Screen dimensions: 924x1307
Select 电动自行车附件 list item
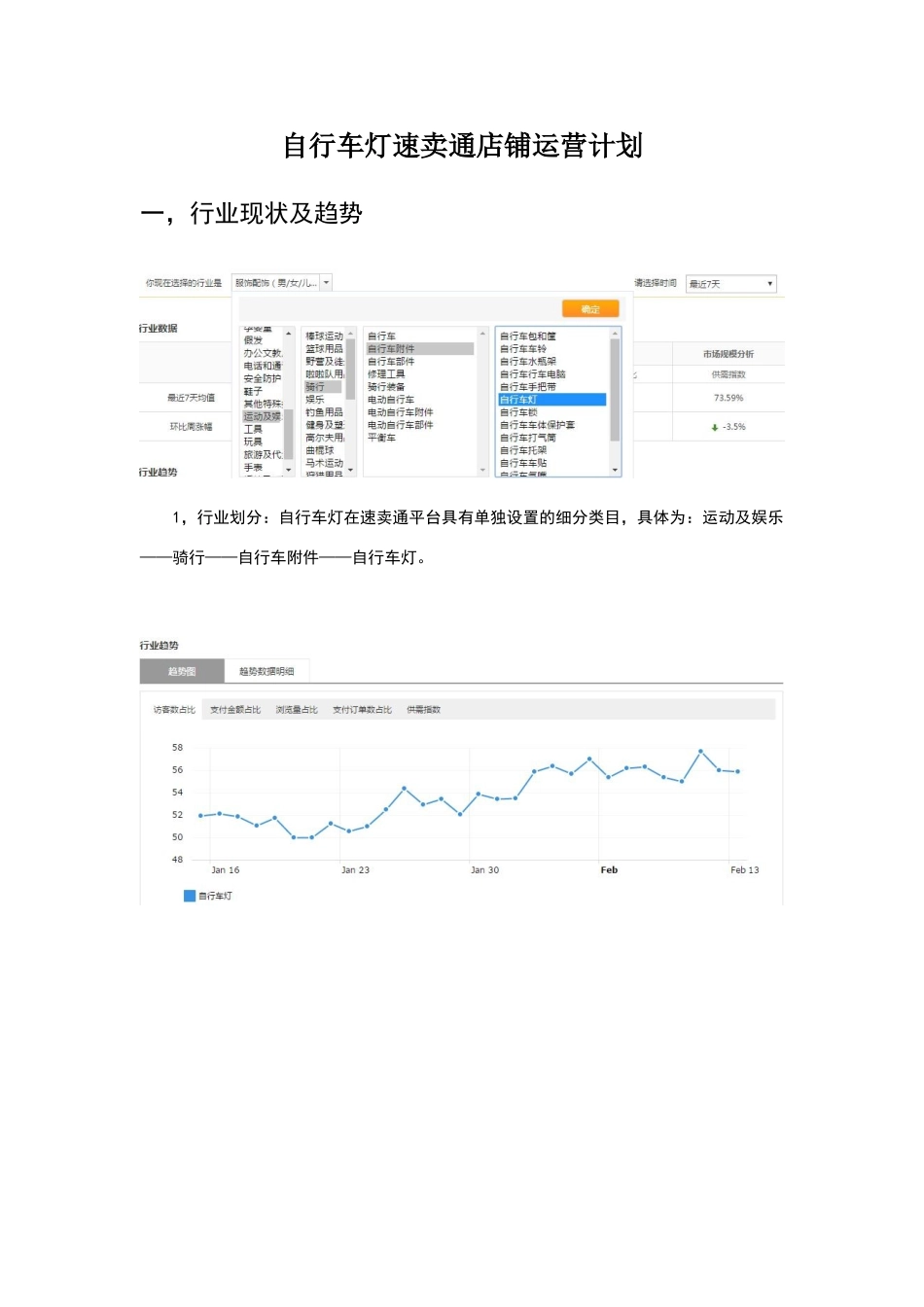click(x=401, y=412)
